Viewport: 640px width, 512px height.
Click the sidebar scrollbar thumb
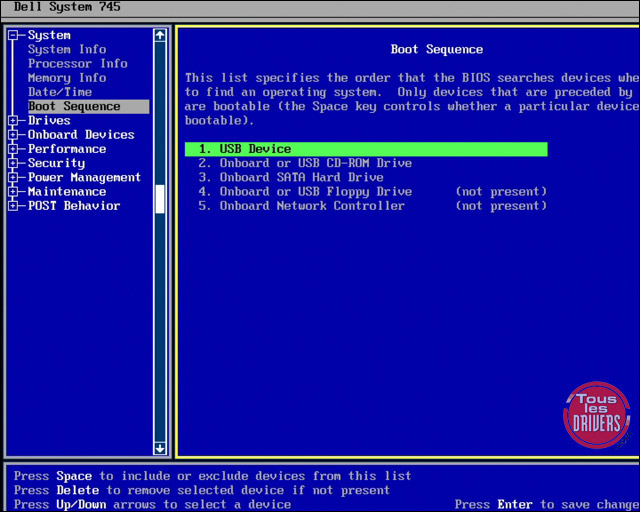tap(160, 199)
